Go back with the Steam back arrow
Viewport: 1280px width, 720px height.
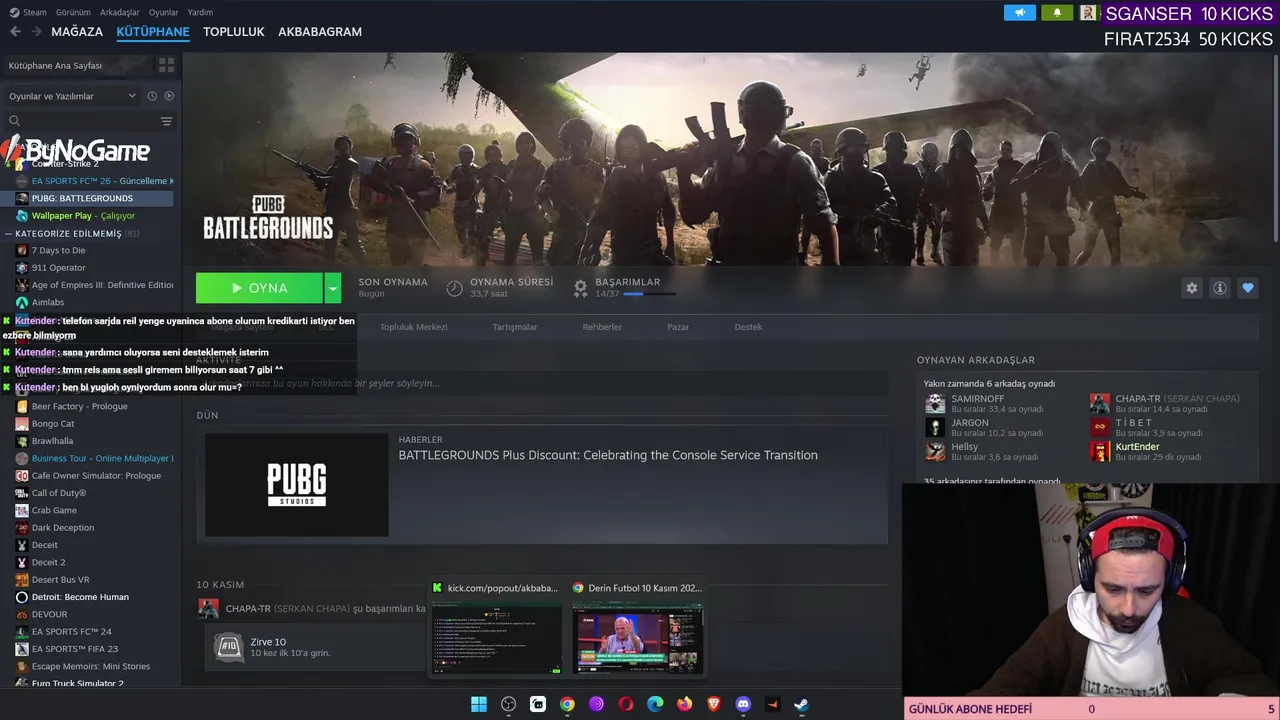pyautogui.click(x=15, y=32)
